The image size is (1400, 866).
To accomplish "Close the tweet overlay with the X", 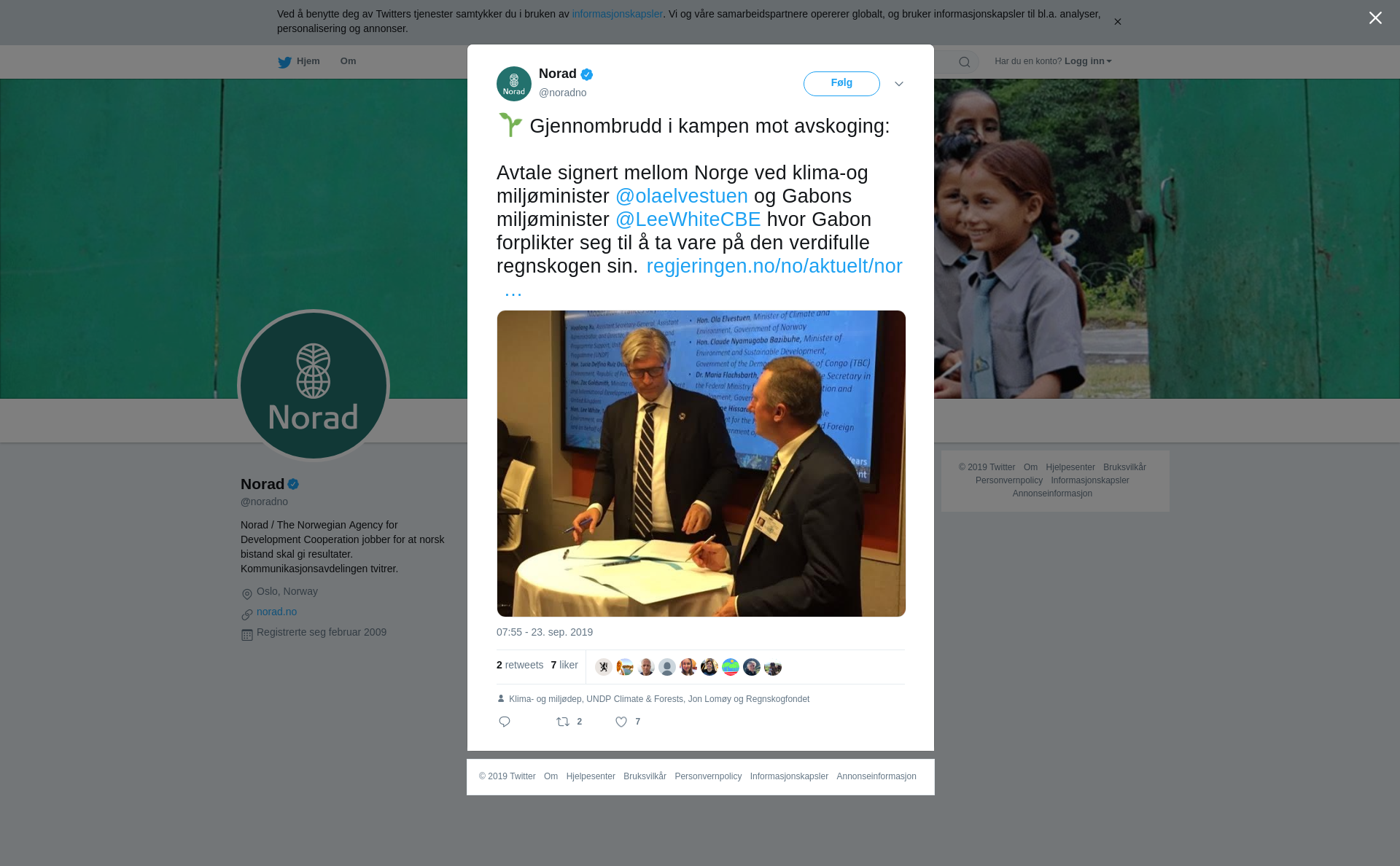I will click(1375, 18).
